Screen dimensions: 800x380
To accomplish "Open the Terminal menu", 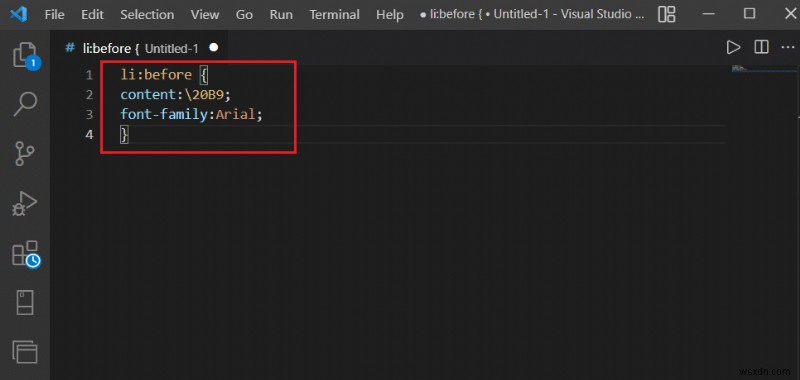I will click(334, 15).
